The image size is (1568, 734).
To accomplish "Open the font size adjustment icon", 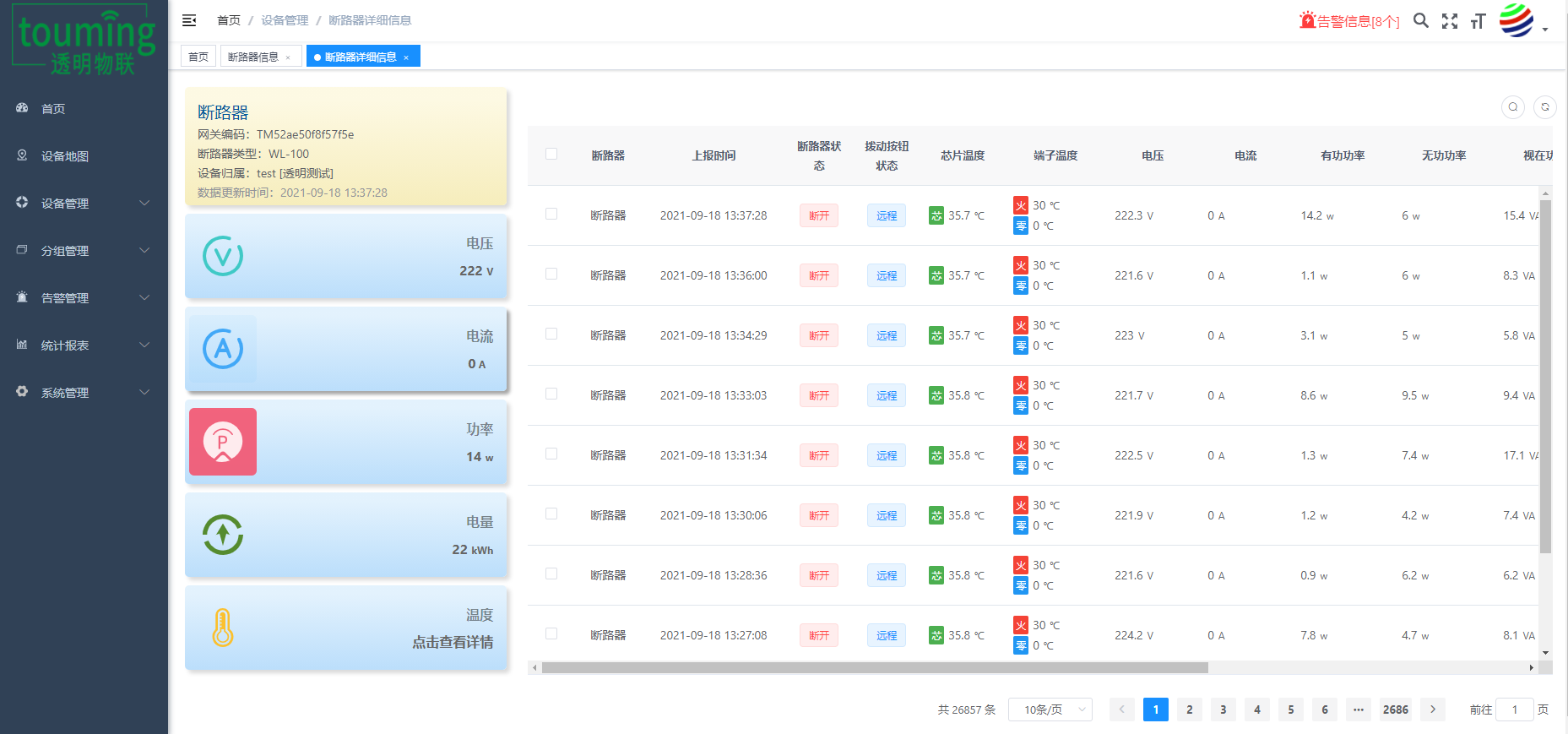I will coord(1478,21).
